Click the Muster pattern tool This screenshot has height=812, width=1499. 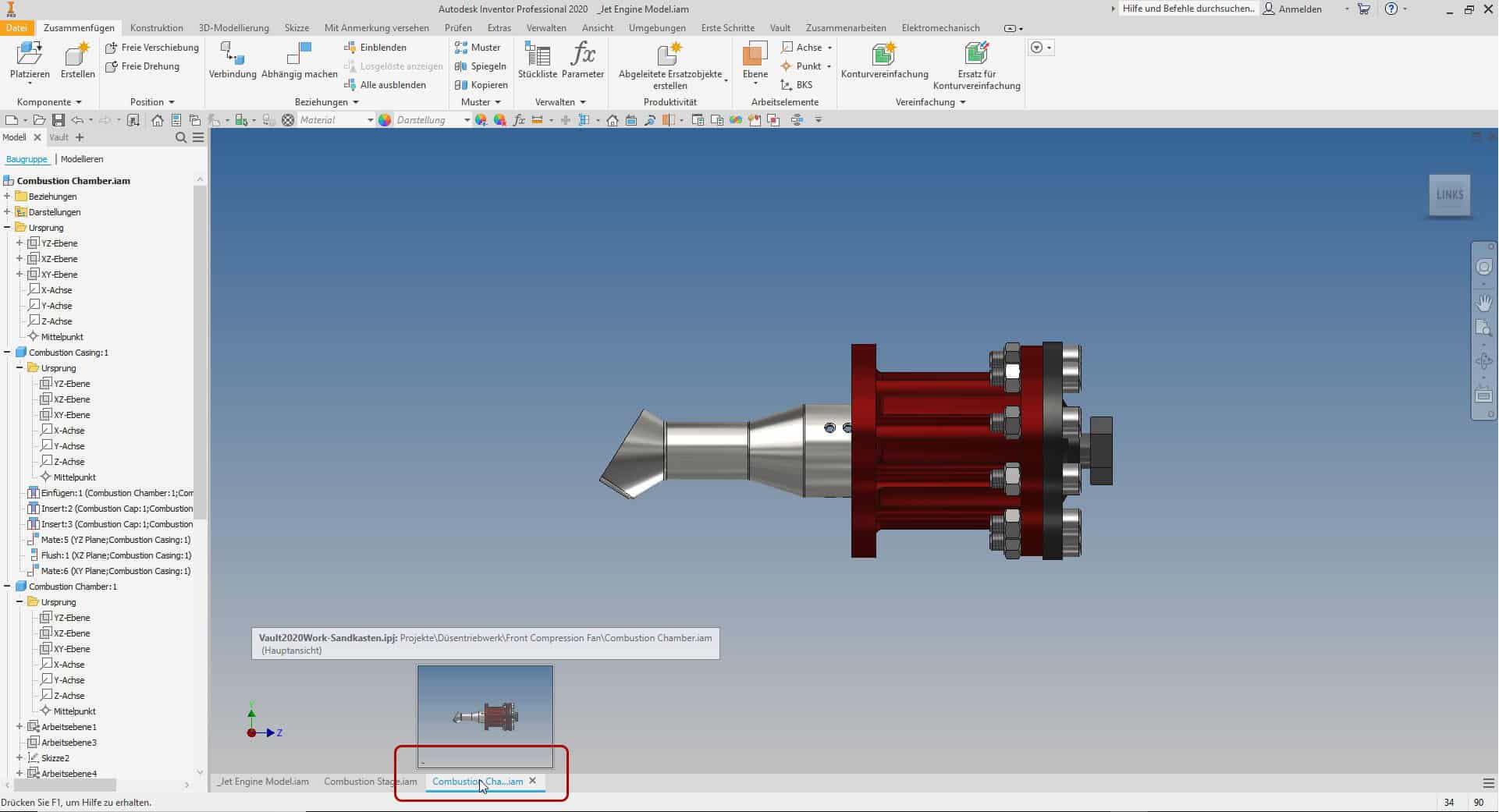478,48
